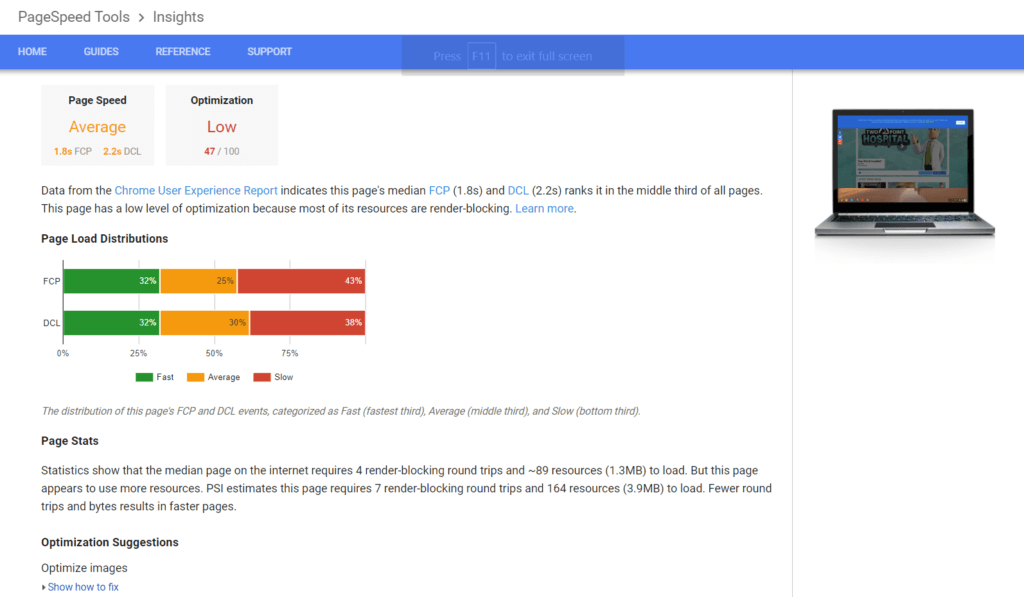
Task: Click the laptop page preview thumbnail
Action: (904, 172)
